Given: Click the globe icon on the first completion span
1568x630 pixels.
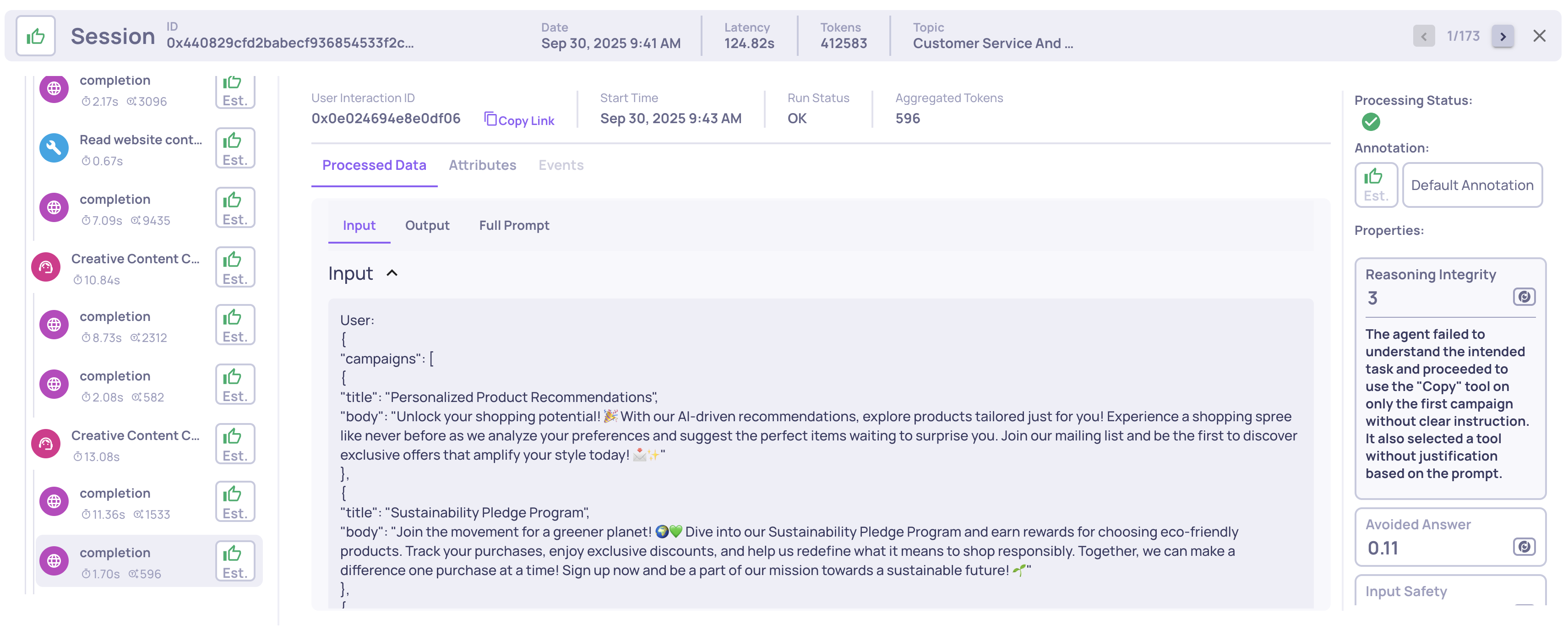Looking at the screenshot, I should (x=54, y=88).
